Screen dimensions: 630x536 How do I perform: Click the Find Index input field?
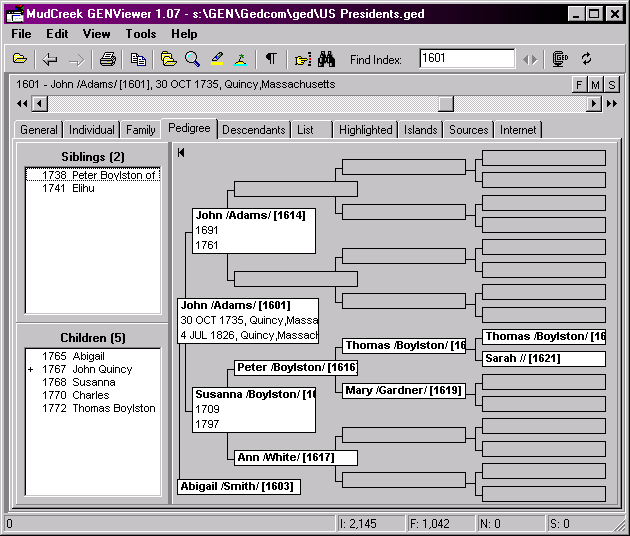tap(466, 59)
